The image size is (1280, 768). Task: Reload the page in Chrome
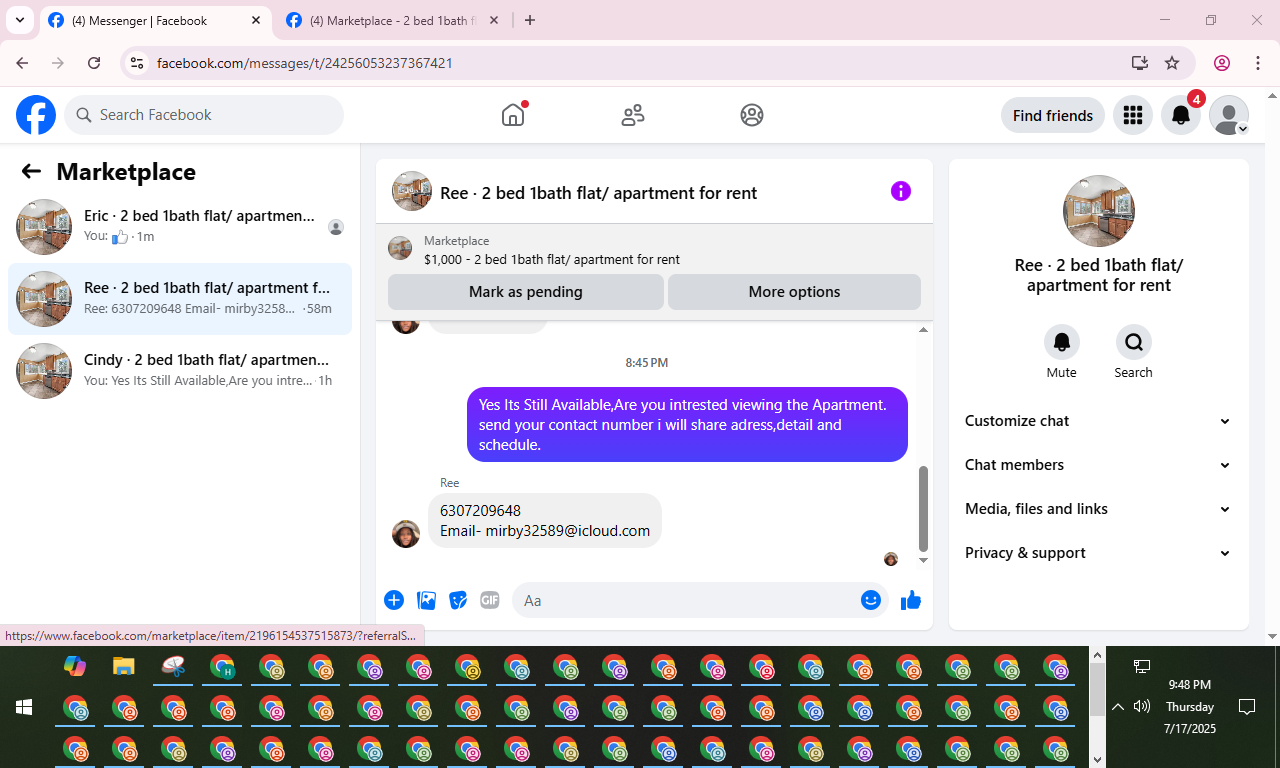94,63
